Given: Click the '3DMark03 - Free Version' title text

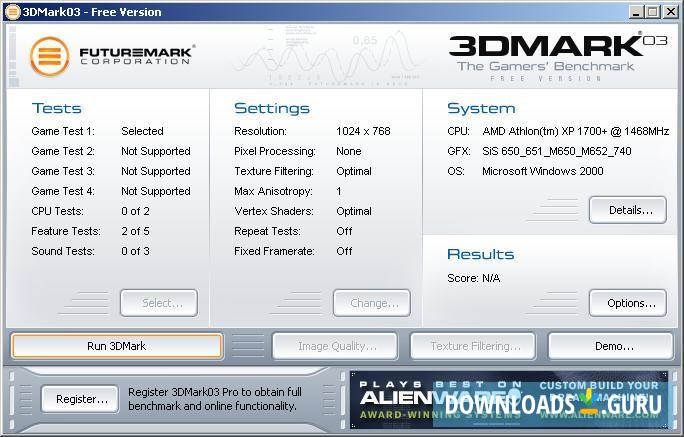Looking at the screenshot, I should click(x=92, y=12).
